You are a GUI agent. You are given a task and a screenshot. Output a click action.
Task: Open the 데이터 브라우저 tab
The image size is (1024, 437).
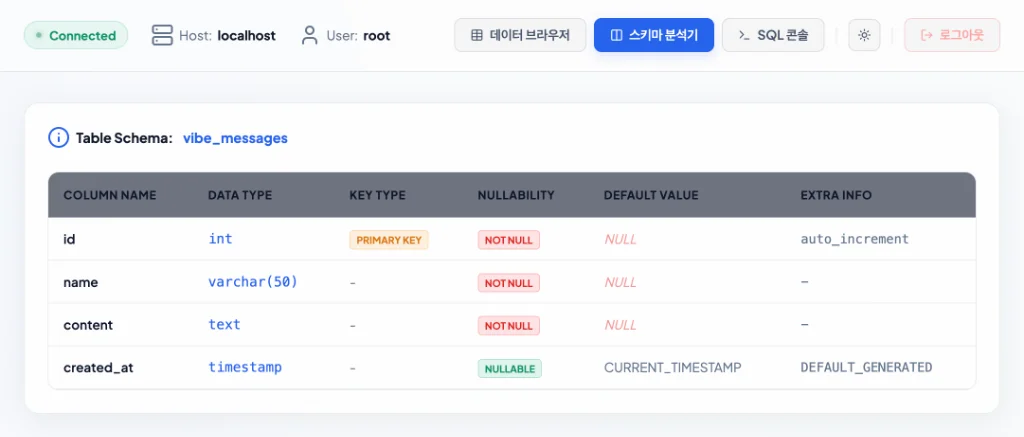[520, 35]
